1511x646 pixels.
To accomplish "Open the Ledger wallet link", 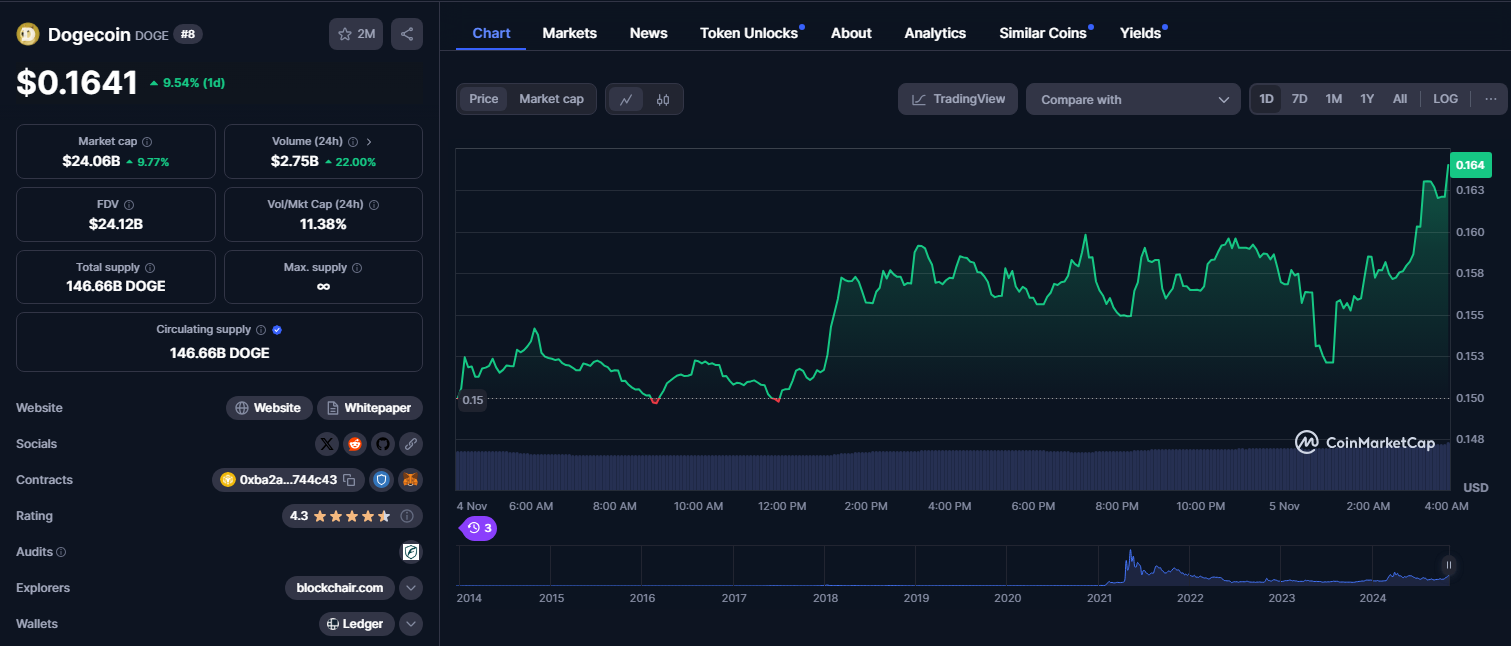I will tap(357, 624).
